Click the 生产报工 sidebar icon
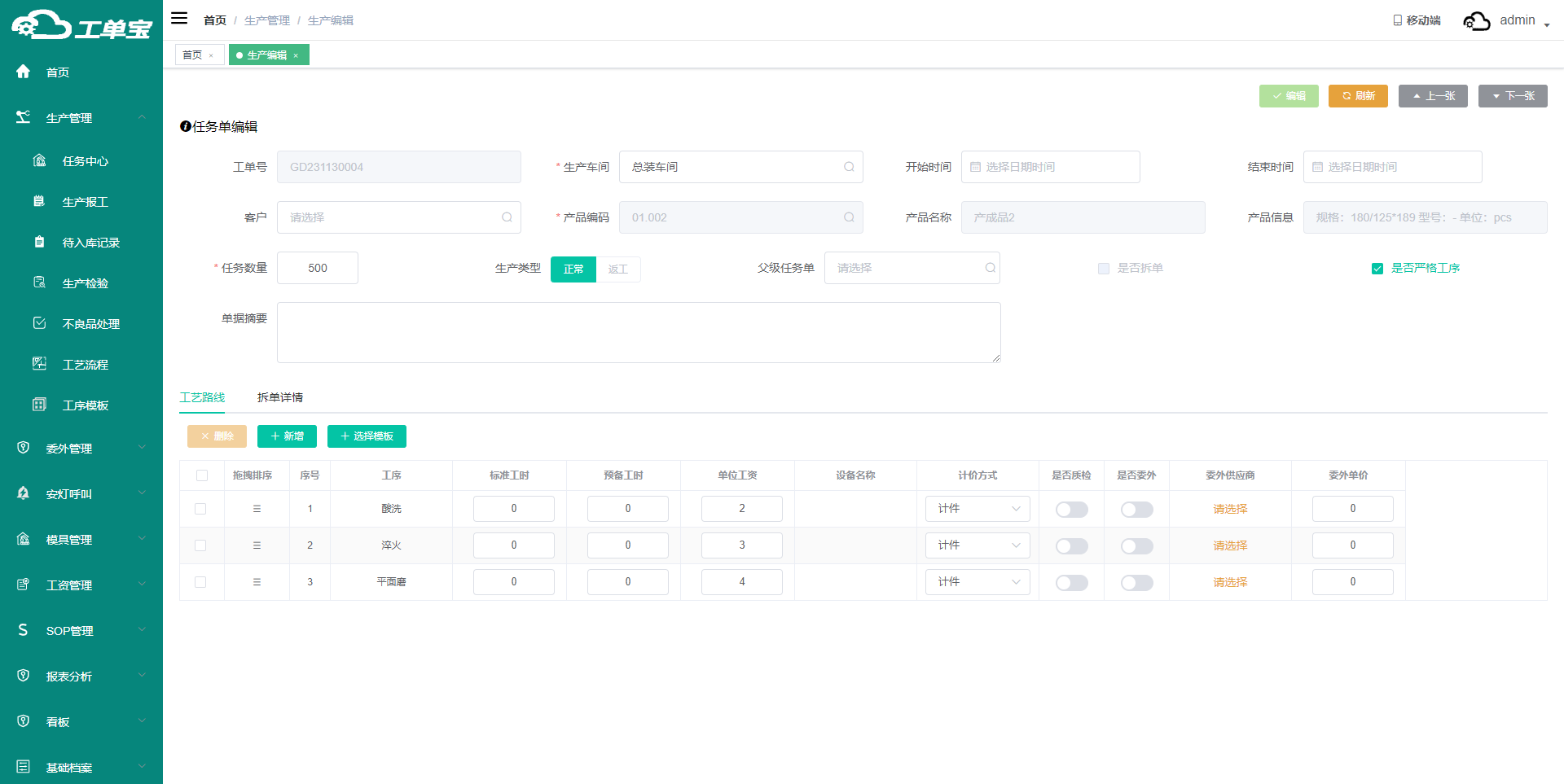 (x=39, y=201)
